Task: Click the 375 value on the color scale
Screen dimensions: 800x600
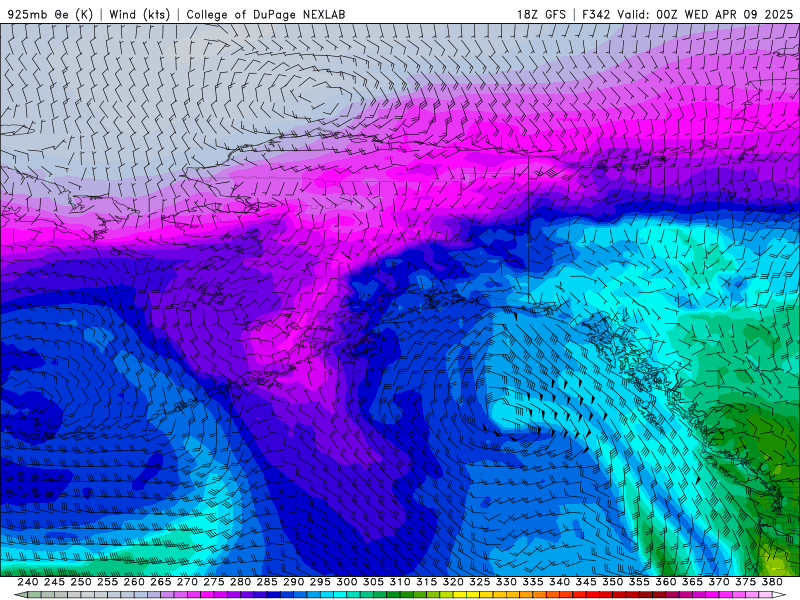Action: pos(745,582)
